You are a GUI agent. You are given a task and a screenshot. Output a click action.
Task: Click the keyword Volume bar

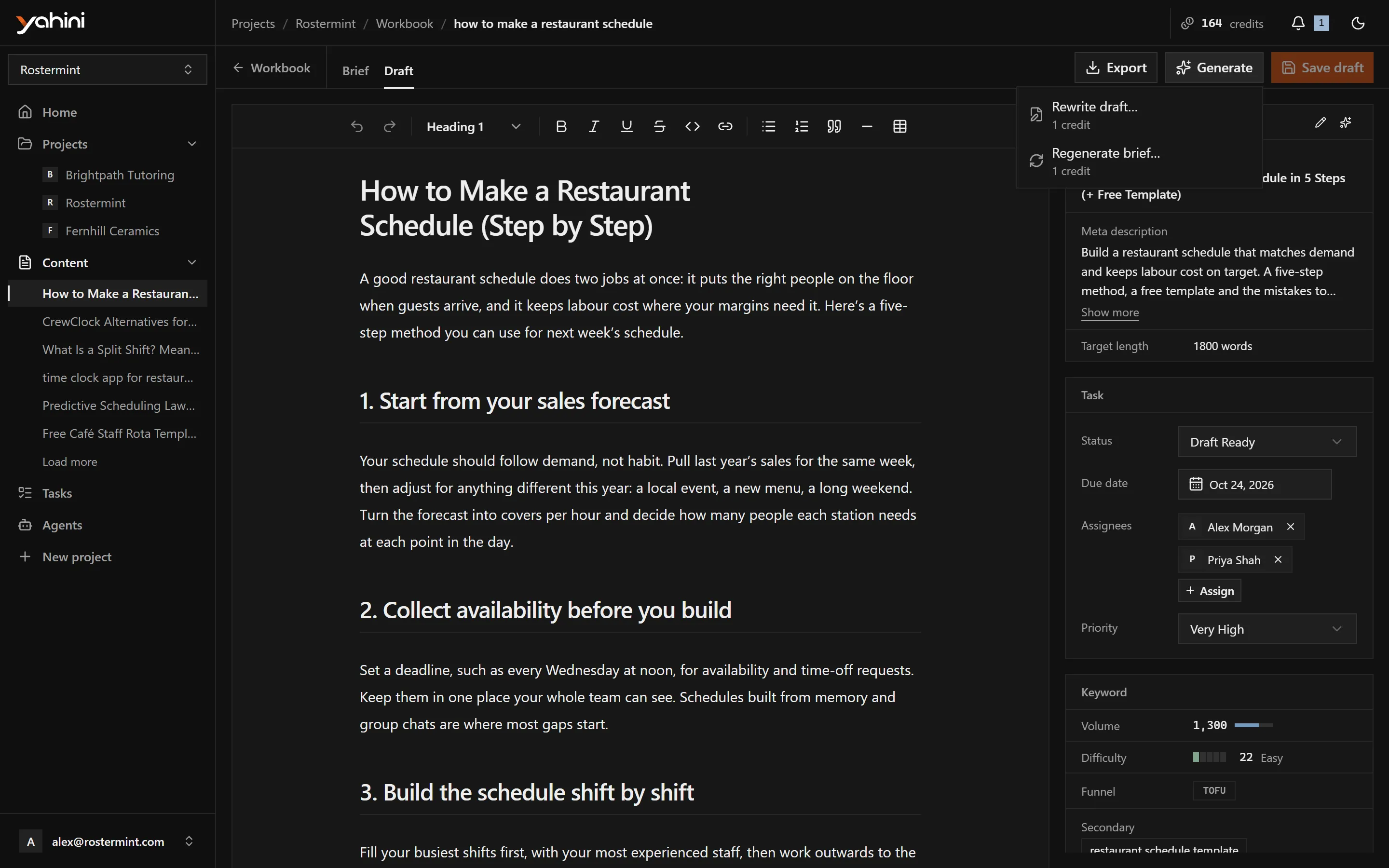click(1253, 725)
